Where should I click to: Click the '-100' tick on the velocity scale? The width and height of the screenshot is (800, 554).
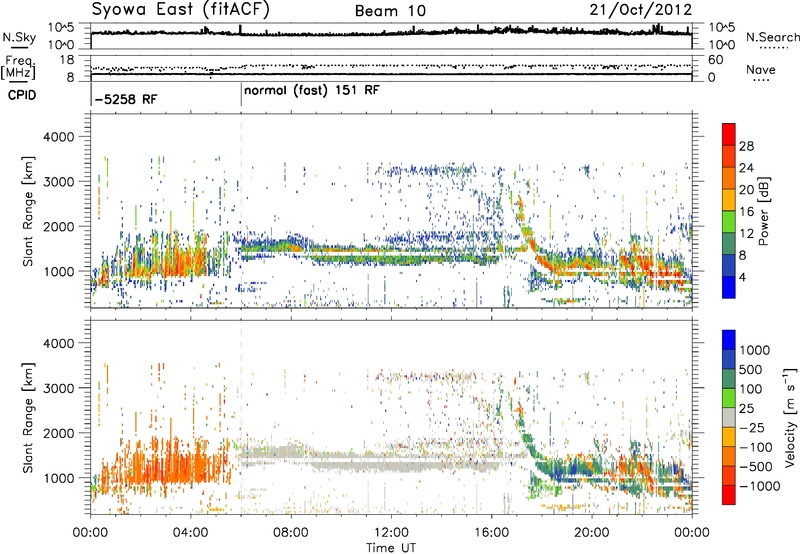[x=756, y=447]
